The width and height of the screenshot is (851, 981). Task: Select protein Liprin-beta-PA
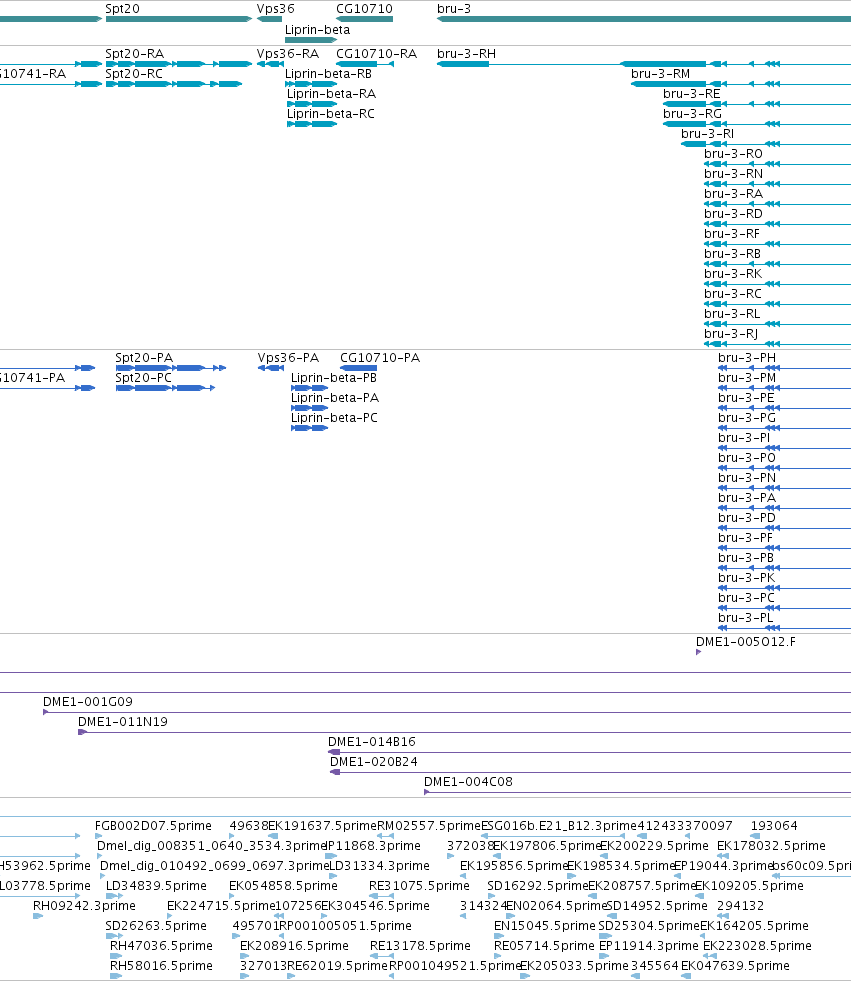coord(335,398)
